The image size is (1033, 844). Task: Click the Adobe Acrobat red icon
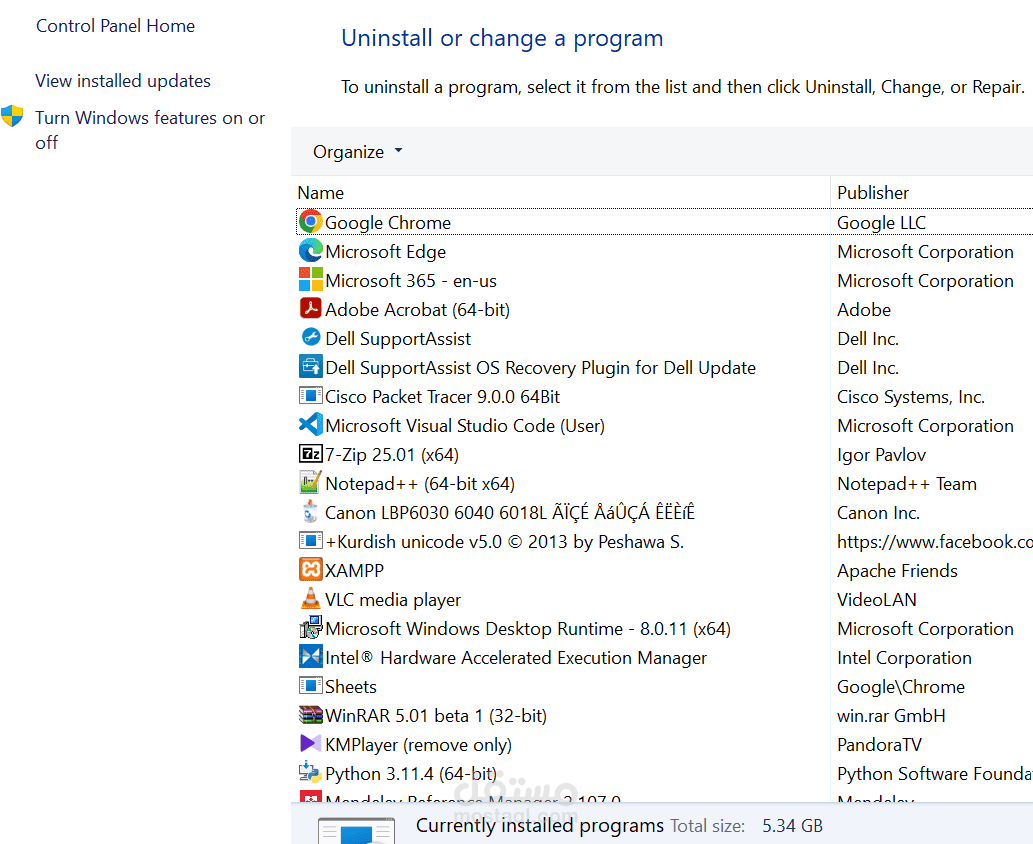[x=310, y=308]
